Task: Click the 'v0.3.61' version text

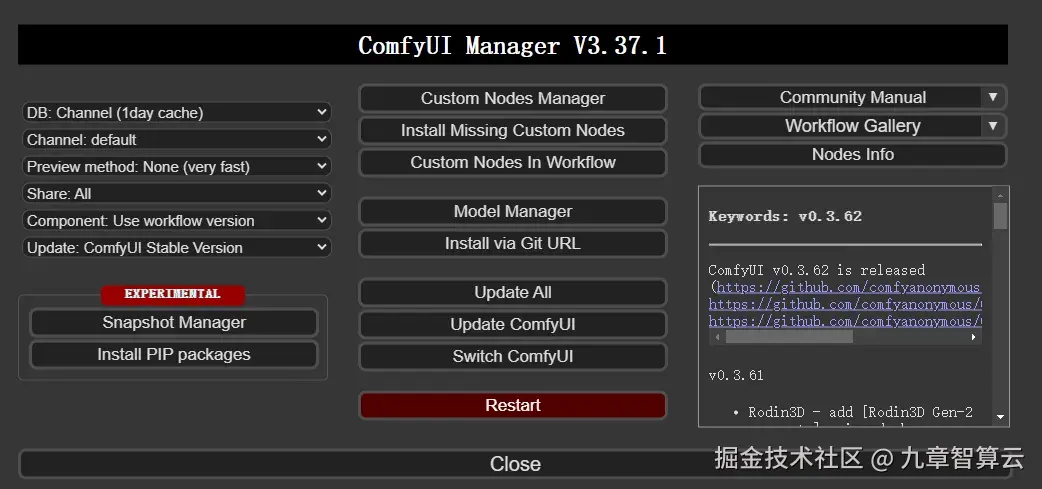Action: pyautogui.click(x=736, y=375)
